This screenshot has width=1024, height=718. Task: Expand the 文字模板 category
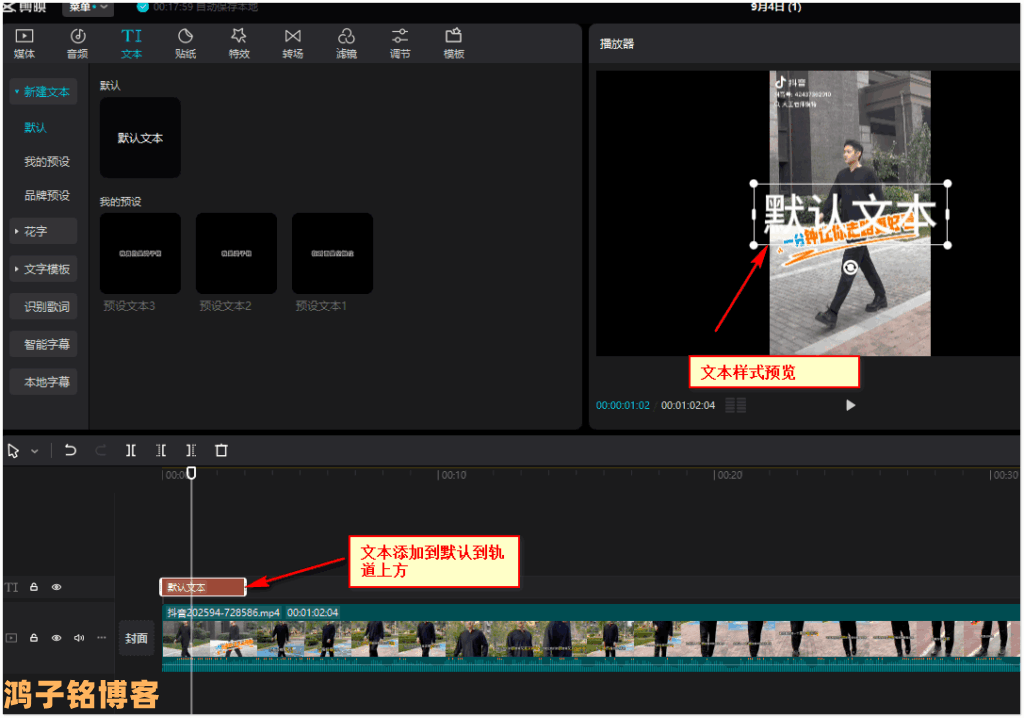coord(43,269)
